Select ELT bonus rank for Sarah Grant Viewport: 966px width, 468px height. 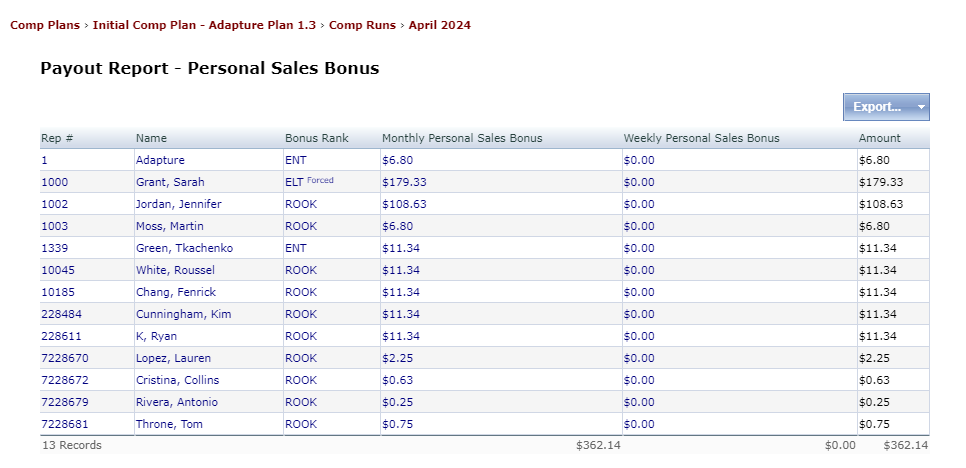293,182
